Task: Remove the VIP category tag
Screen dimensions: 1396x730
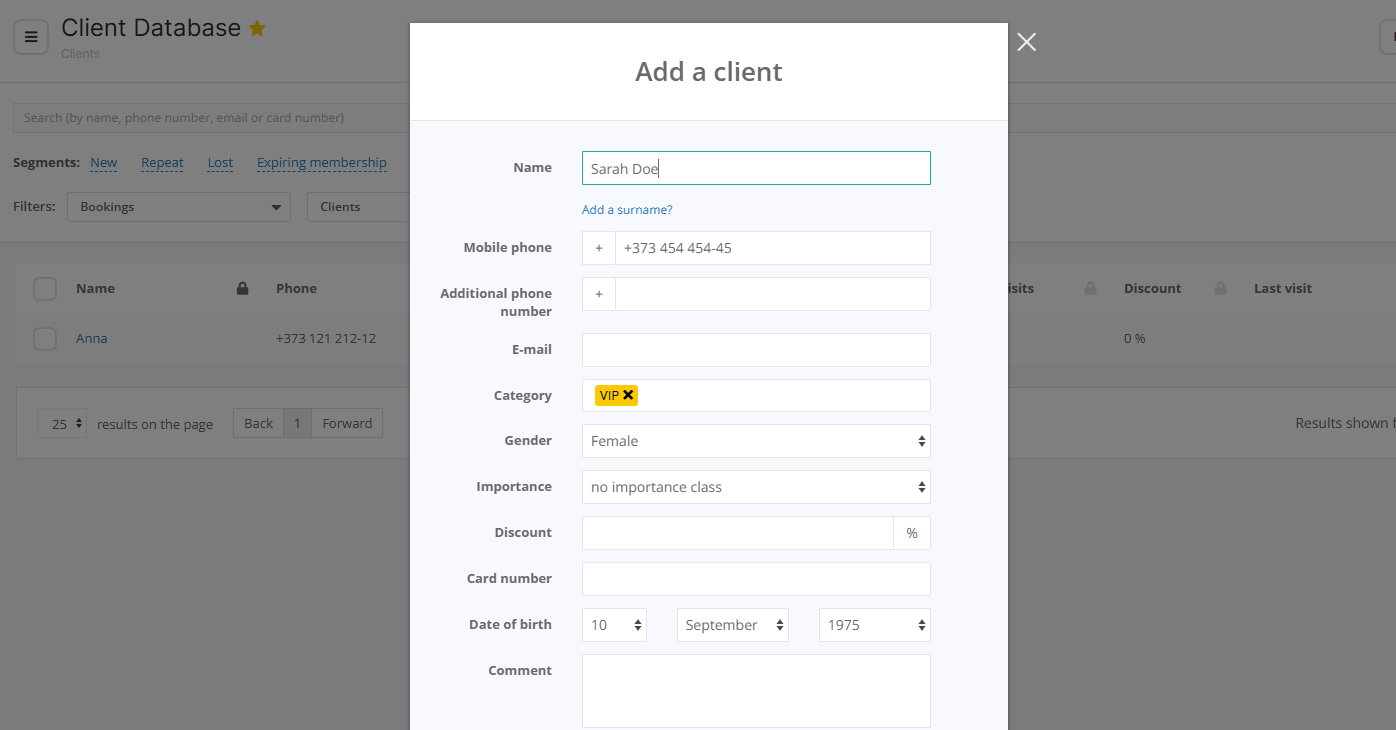Action: pyautogui.click(x=628, y=395)
